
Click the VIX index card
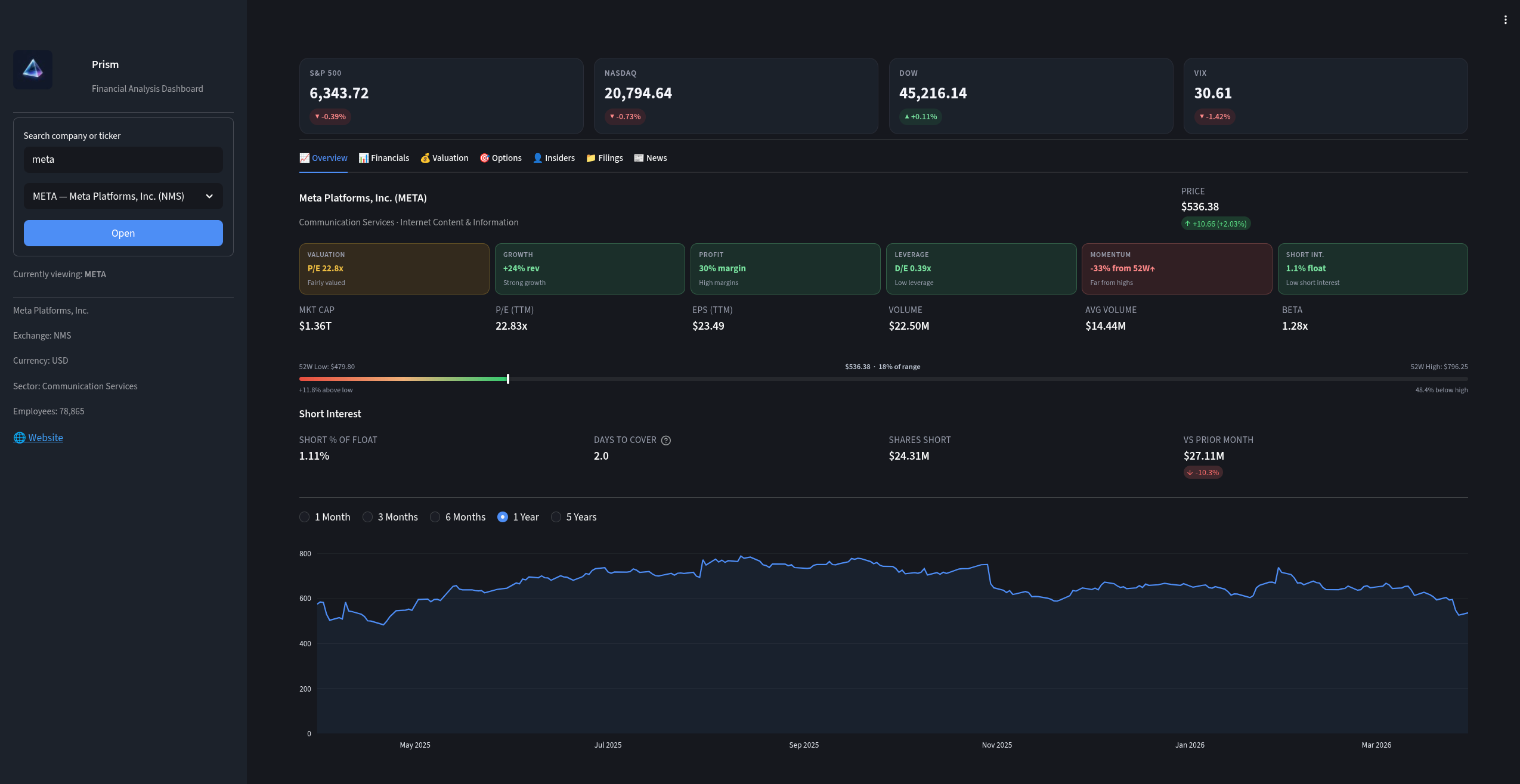click(1326, 96)
